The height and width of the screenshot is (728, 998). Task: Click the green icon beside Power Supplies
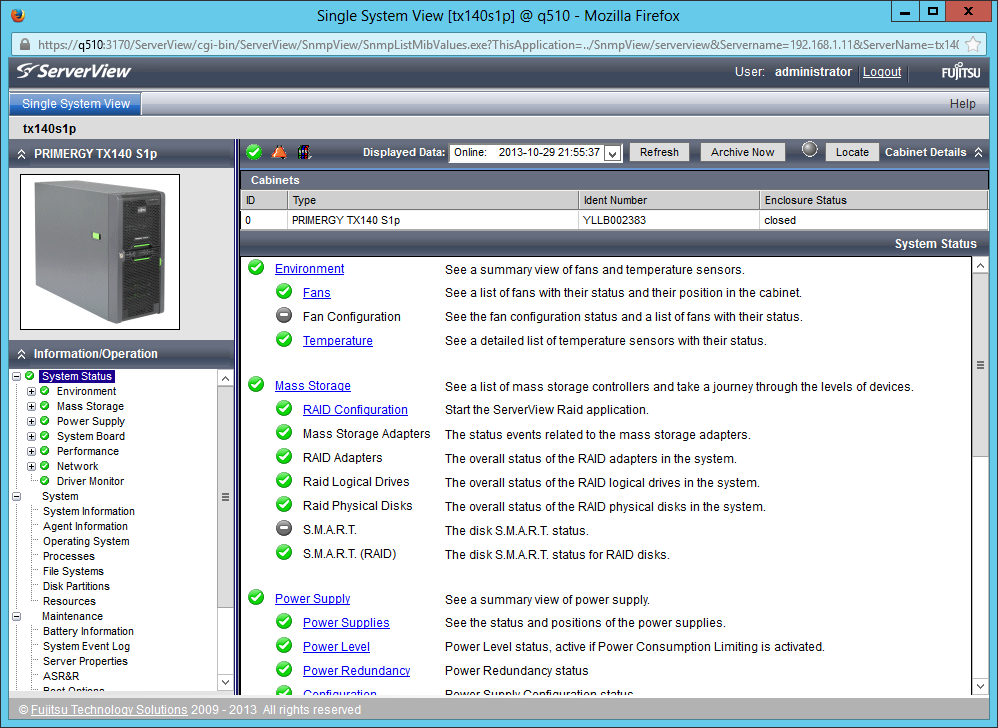(x=284, y=622)
